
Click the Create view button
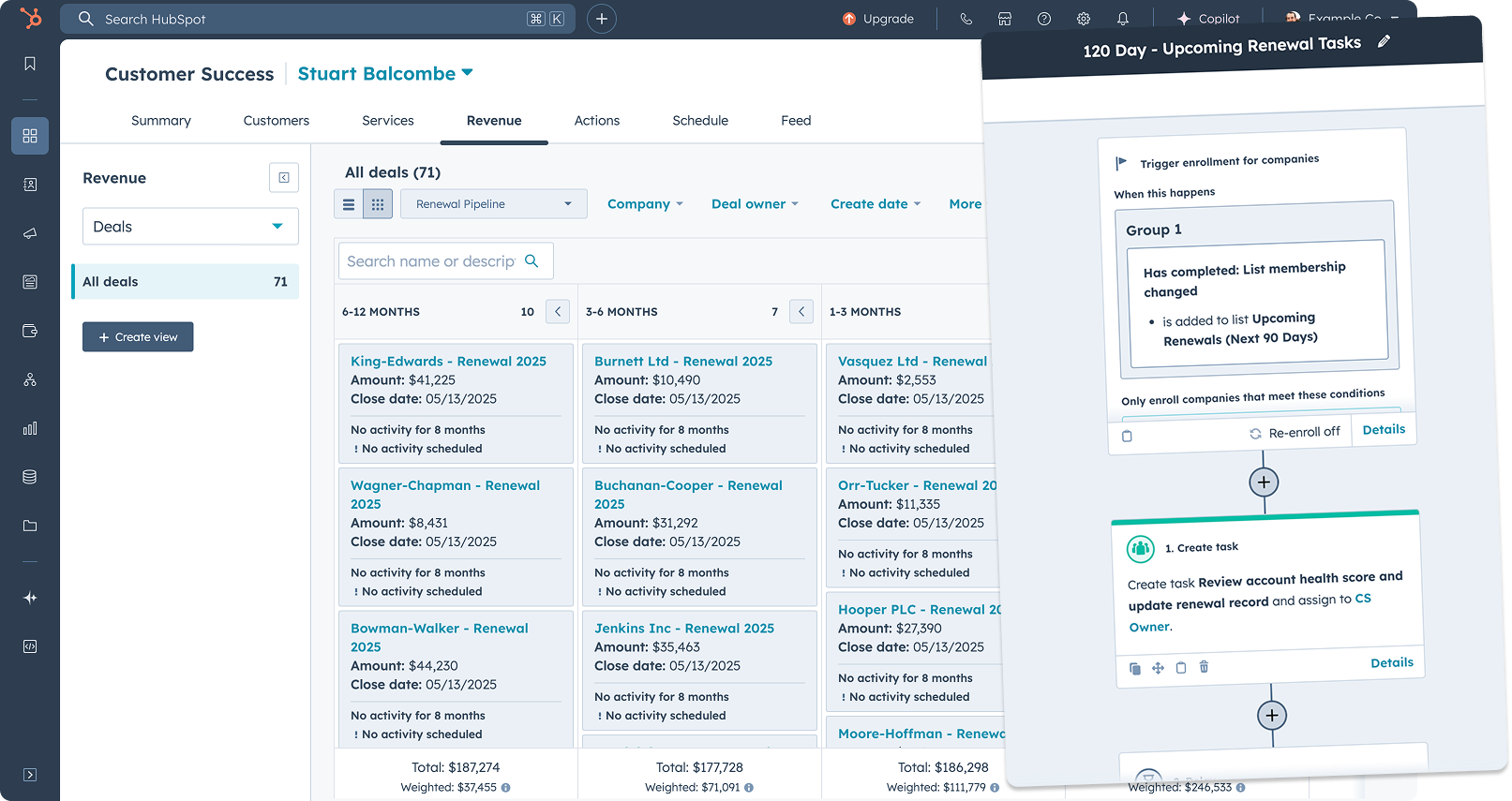coord(138,337)
